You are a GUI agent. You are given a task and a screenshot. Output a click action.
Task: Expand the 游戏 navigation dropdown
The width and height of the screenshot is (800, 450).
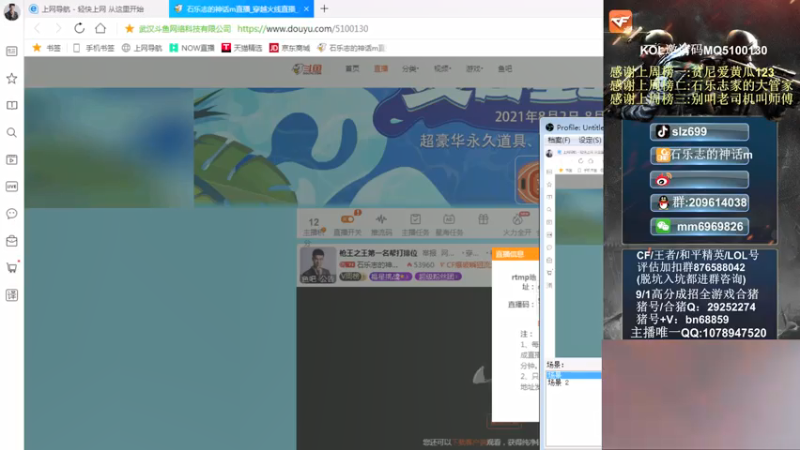coord(474,68)
